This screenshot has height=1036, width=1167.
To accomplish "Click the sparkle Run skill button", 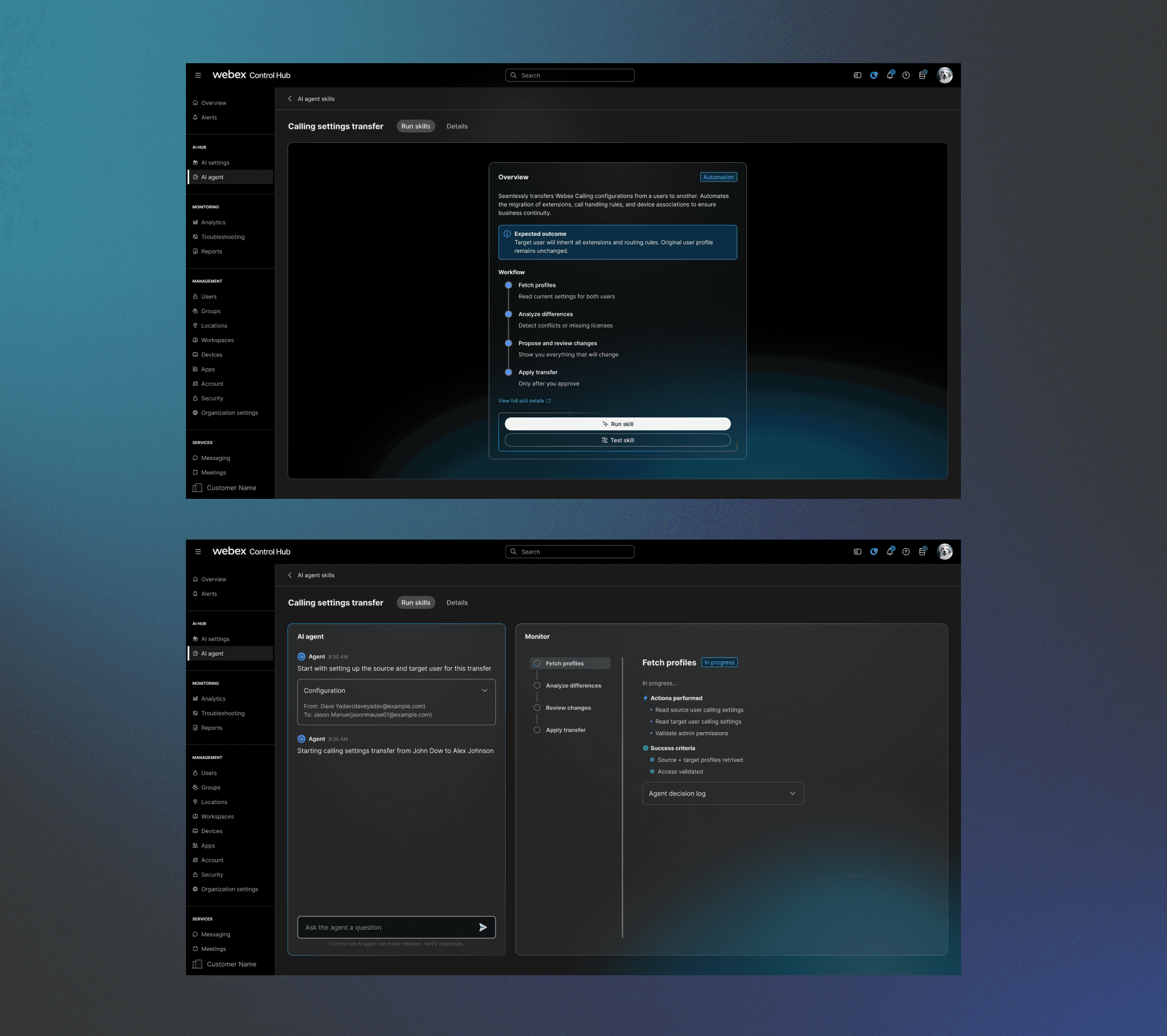I will click(618, 424).
